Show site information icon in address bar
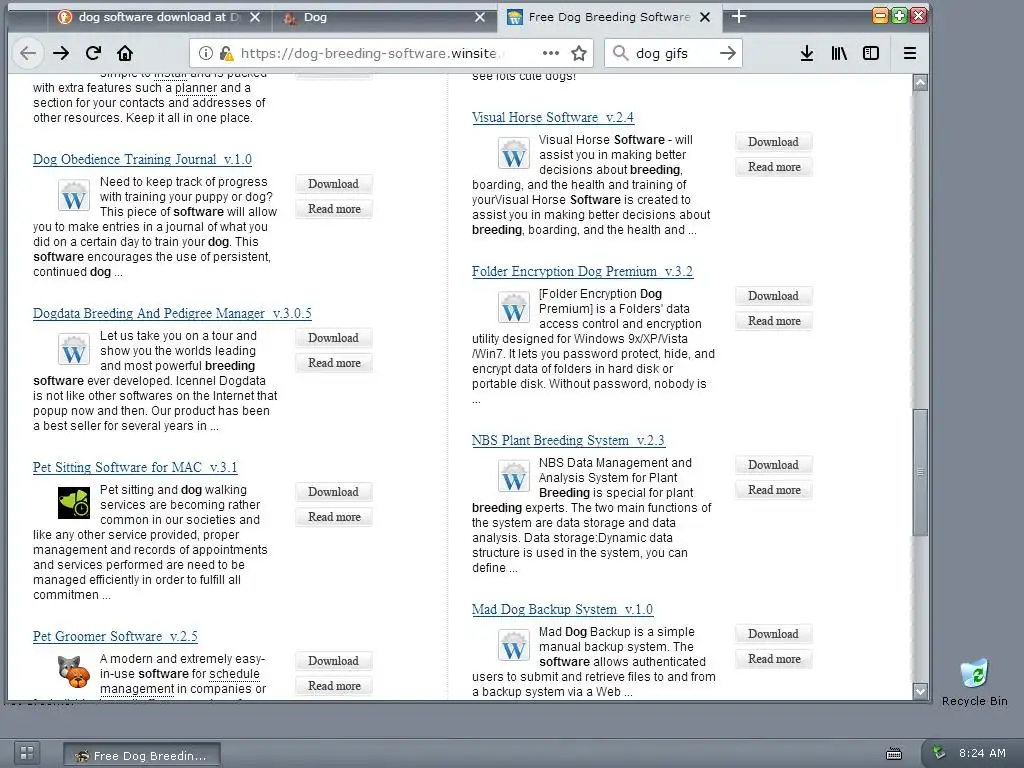 (205, 53)
